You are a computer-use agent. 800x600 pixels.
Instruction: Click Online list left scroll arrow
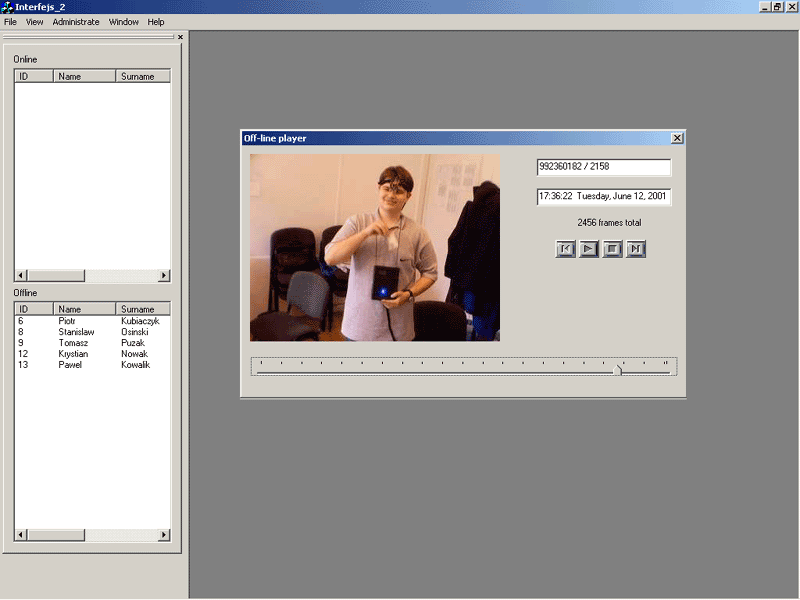click(x=21, y=276)
